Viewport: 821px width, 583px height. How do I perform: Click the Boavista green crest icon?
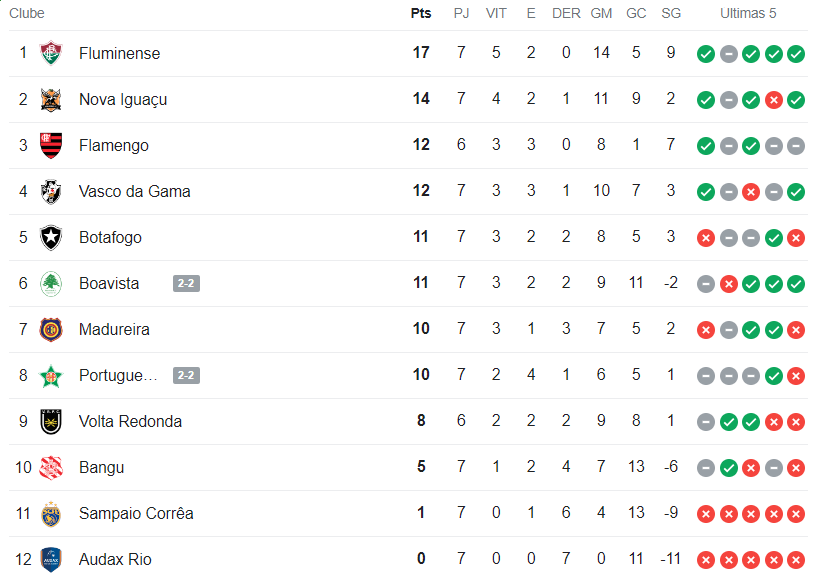pyautogui.click(x=50, y=283)
